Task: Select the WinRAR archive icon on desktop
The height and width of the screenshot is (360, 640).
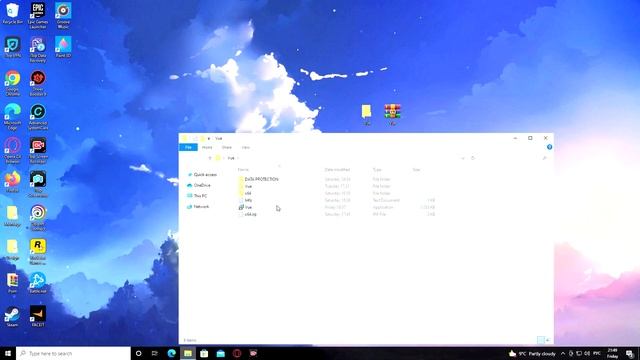Action: click(392, 114)
